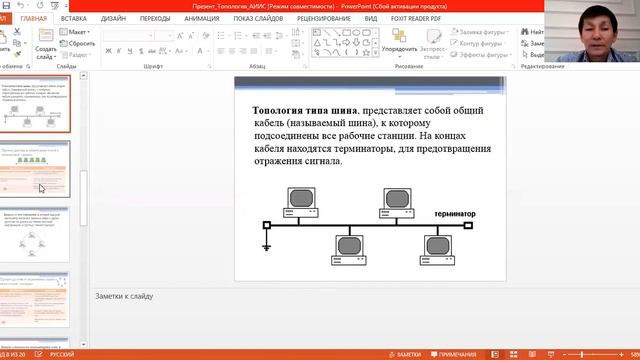Select the Format Painter brush icon
The image size is (640, 360).
click(x=17, y=54)
